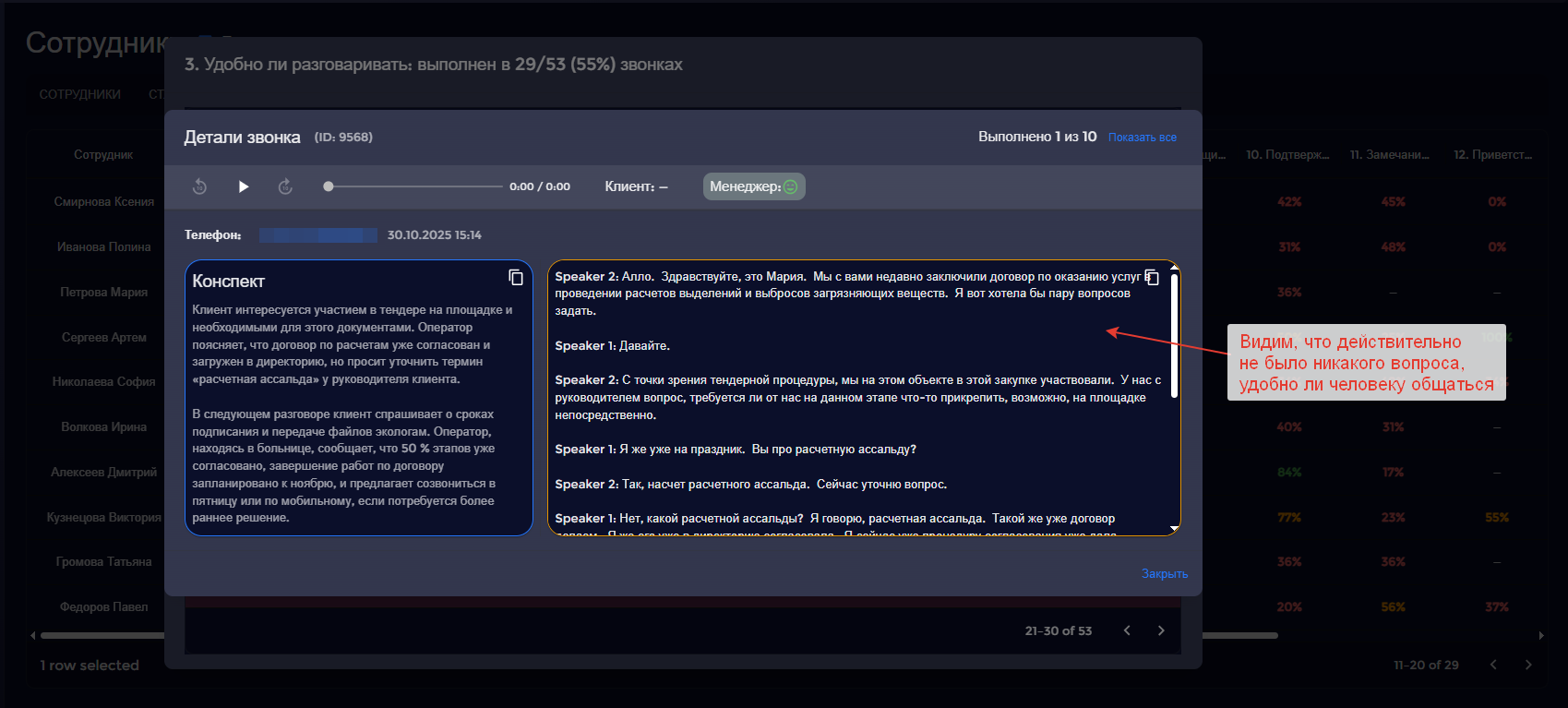
Task: Go to next page of calls list
Action: coord(1161,630)
